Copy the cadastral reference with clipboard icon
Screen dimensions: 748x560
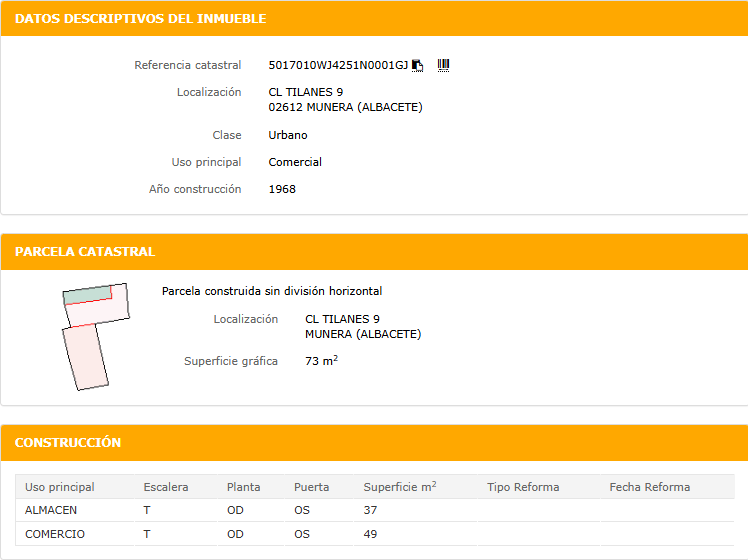pos(418,65)
